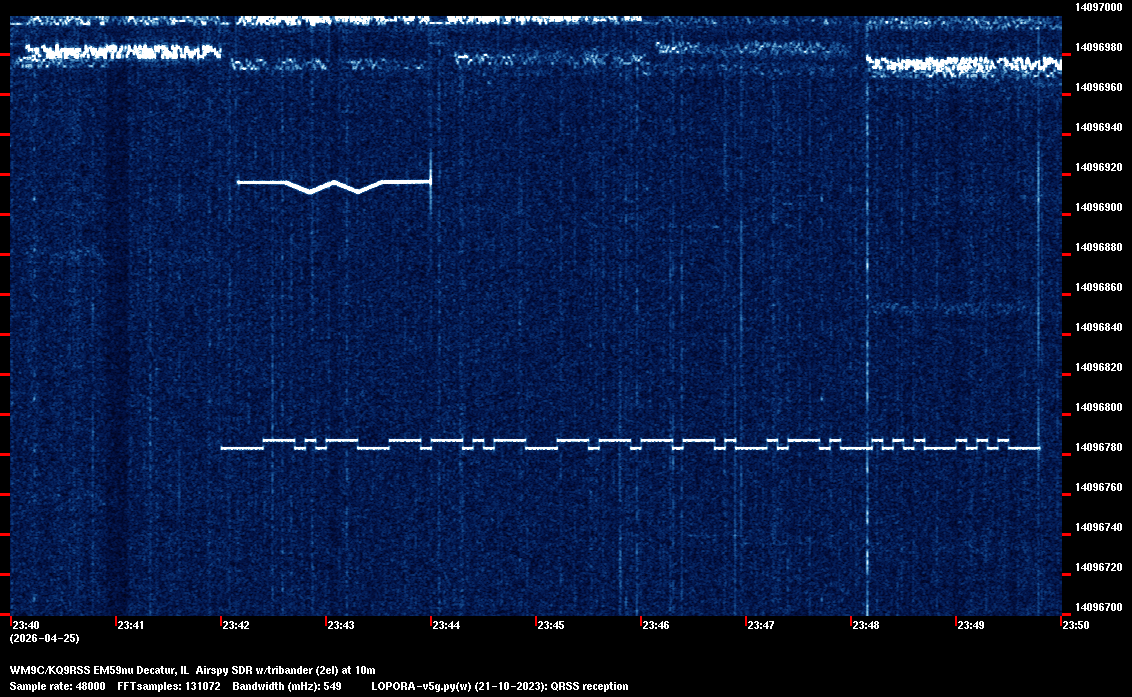Click the 14096780 frequency label
Viewport: 1132px width, 697px height.
(1099, 447)
